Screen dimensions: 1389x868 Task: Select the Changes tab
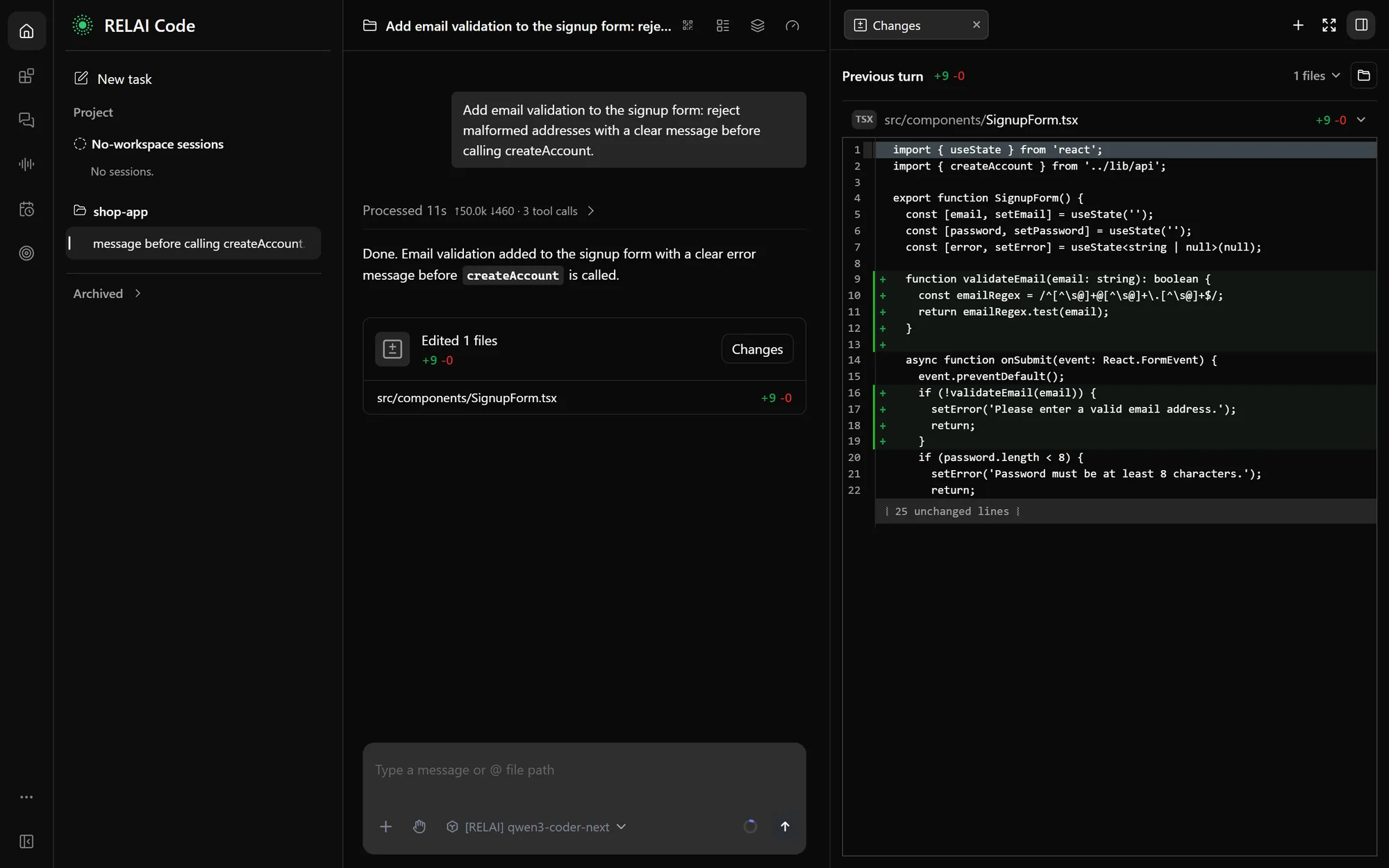point(916,25)
